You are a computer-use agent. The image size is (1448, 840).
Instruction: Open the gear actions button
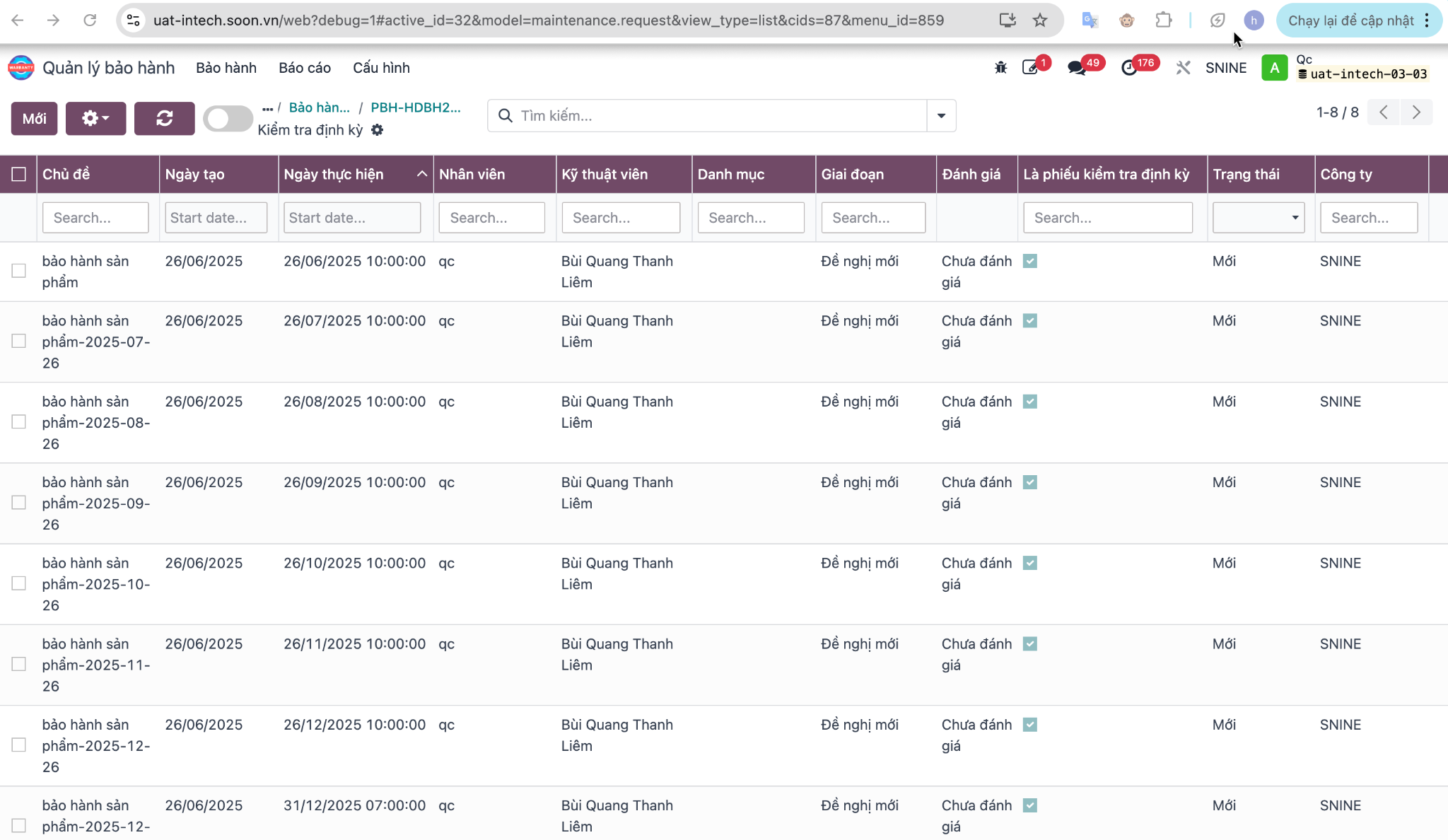click(95, 118)
